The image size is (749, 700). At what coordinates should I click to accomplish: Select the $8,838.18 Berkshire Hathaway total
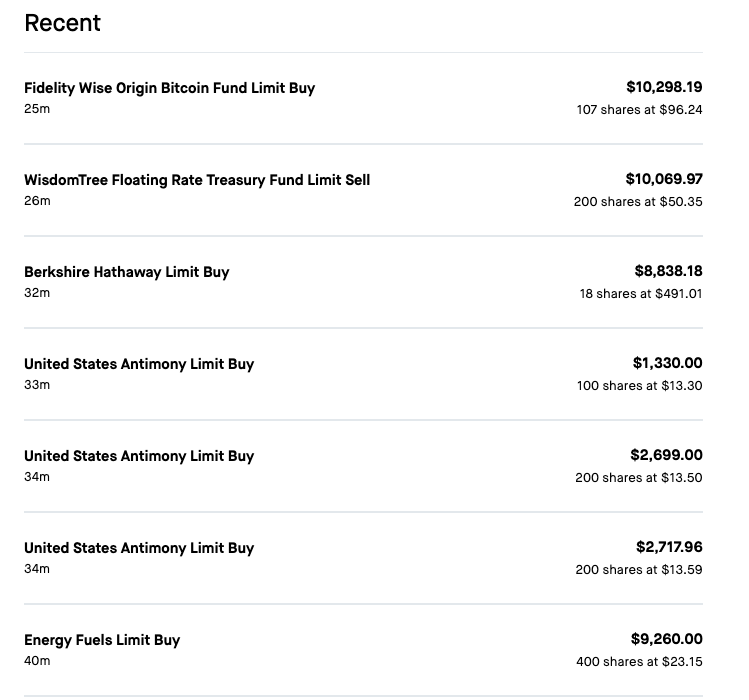(668, 271)
